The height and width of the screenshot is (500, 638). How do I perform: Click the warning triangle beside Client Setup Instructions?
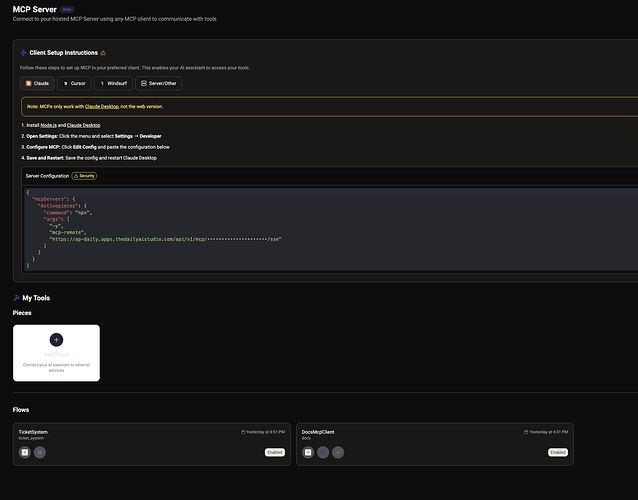[103, 53]
